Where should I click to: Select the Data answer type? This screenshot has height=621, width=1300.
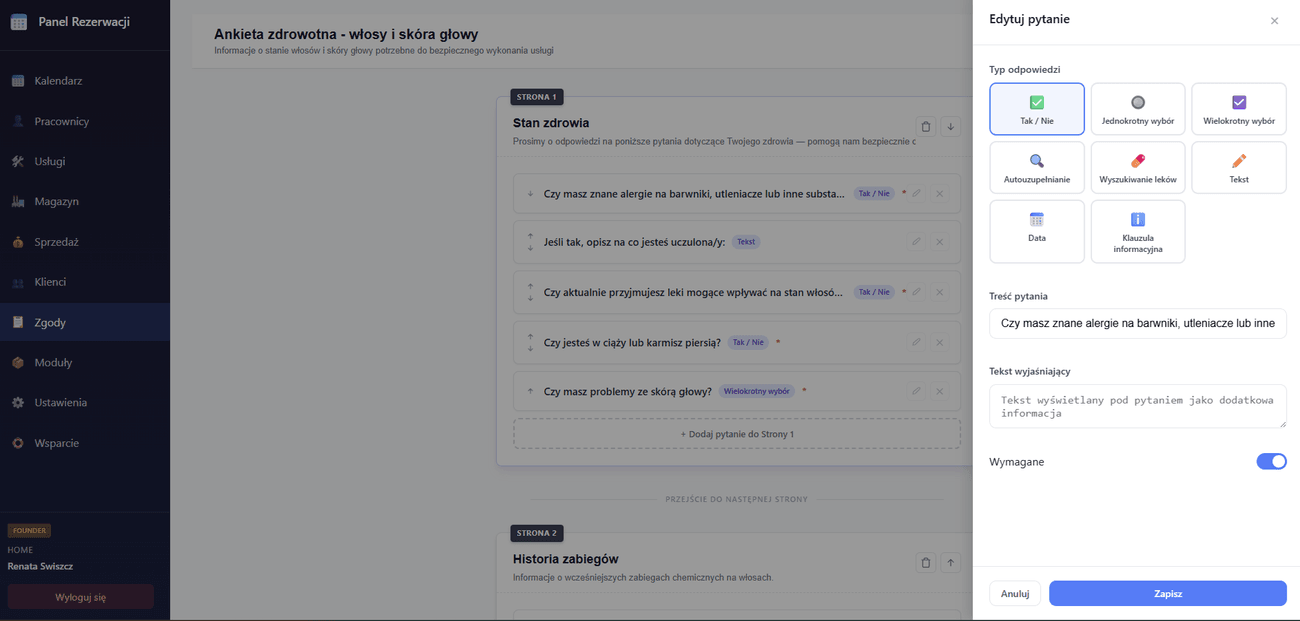point(1036,231)
